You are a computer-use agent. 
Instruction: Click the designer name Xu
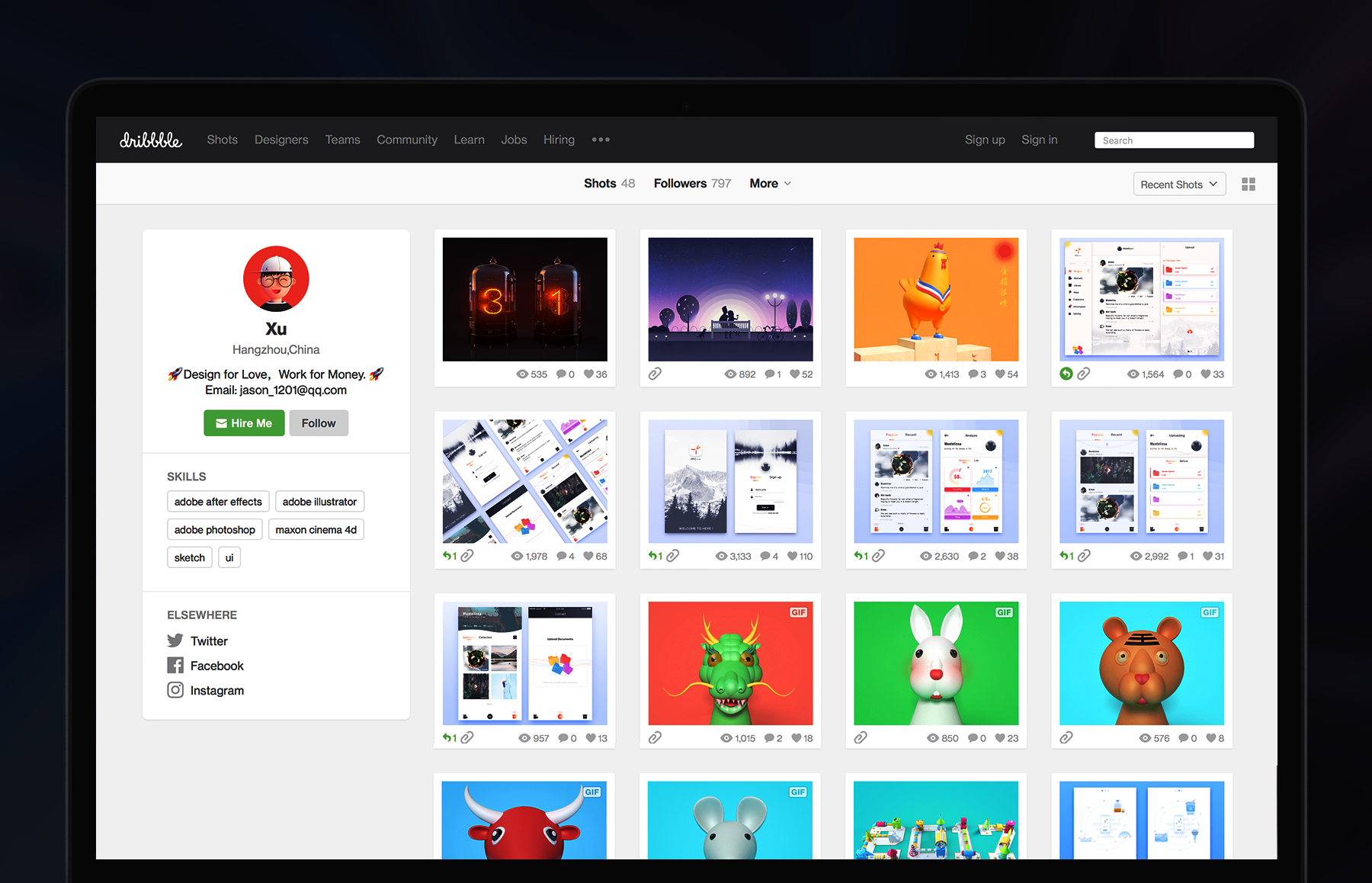[x=276, y=329]
